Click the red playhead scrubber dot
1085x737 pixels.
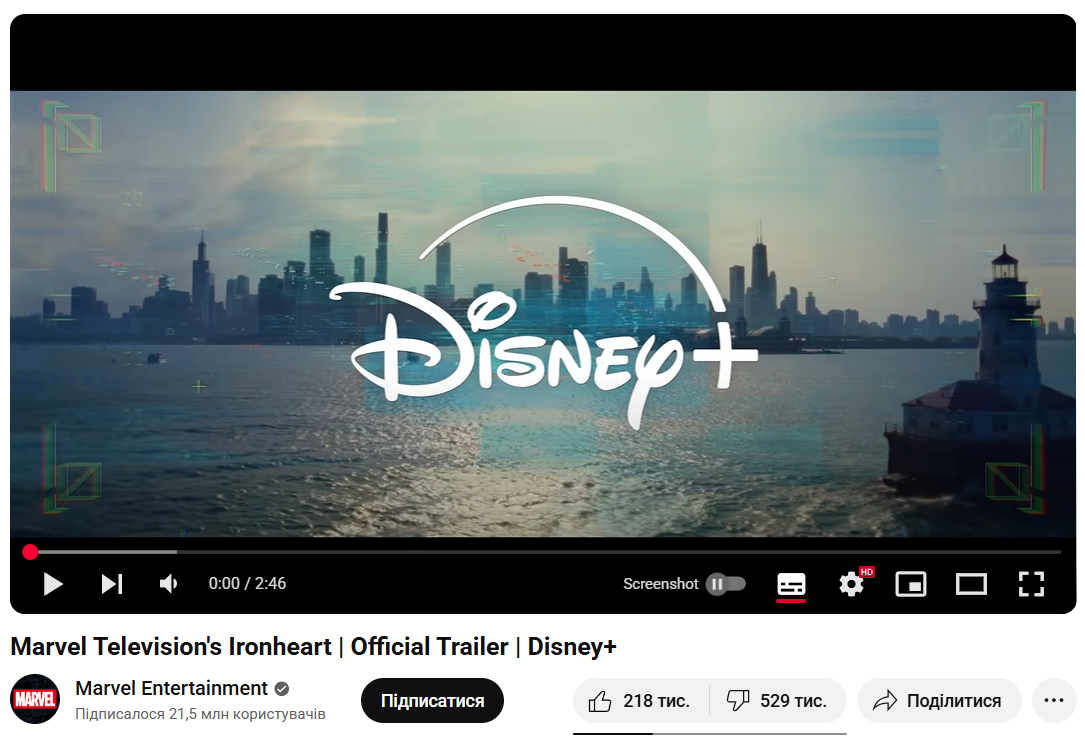30,552
